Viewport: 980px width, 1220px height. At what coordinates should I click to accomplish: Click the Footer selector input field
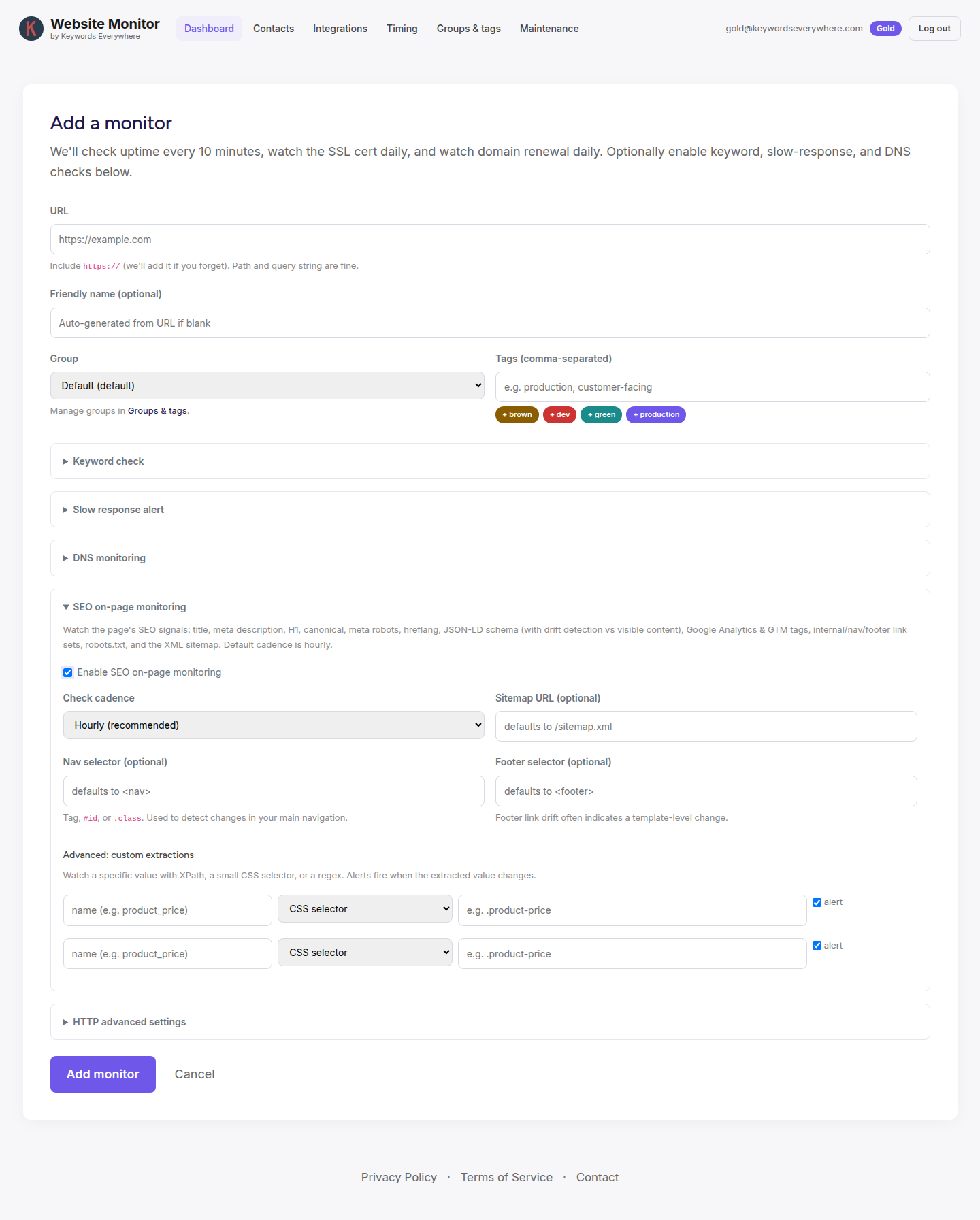[706, 791]
